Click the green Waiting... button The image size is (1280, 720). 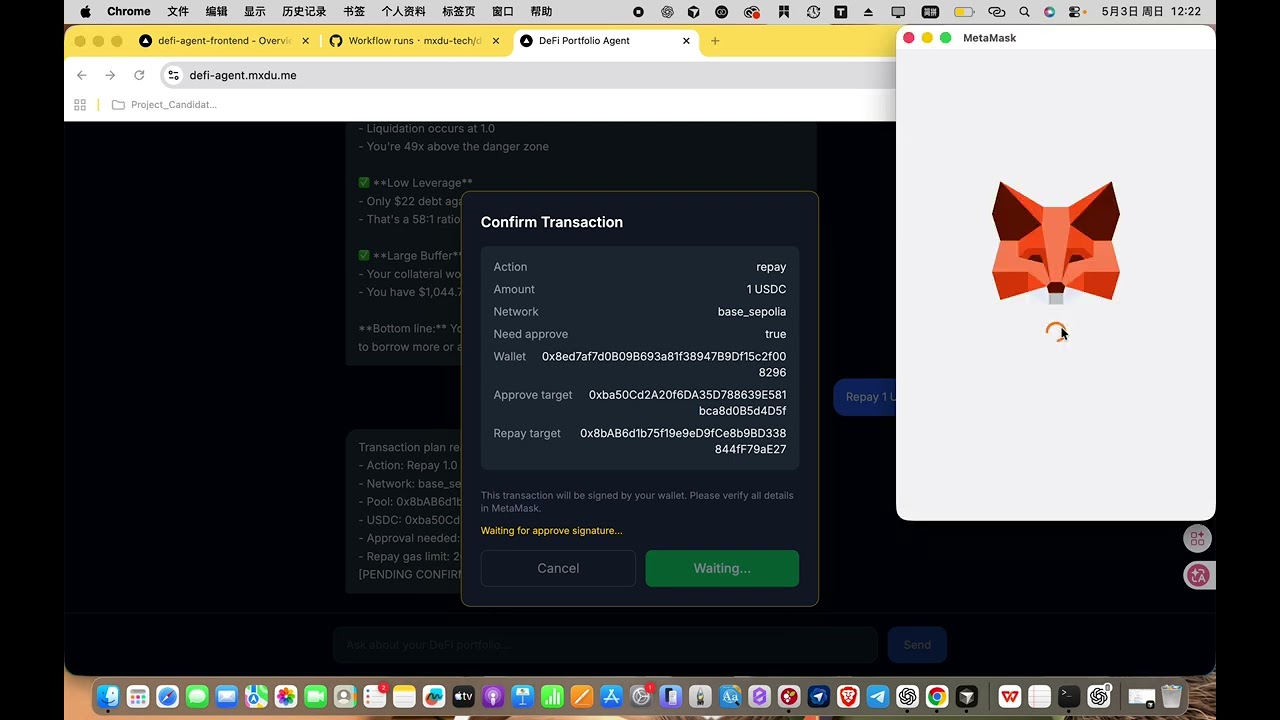click(x=722, y=568)
